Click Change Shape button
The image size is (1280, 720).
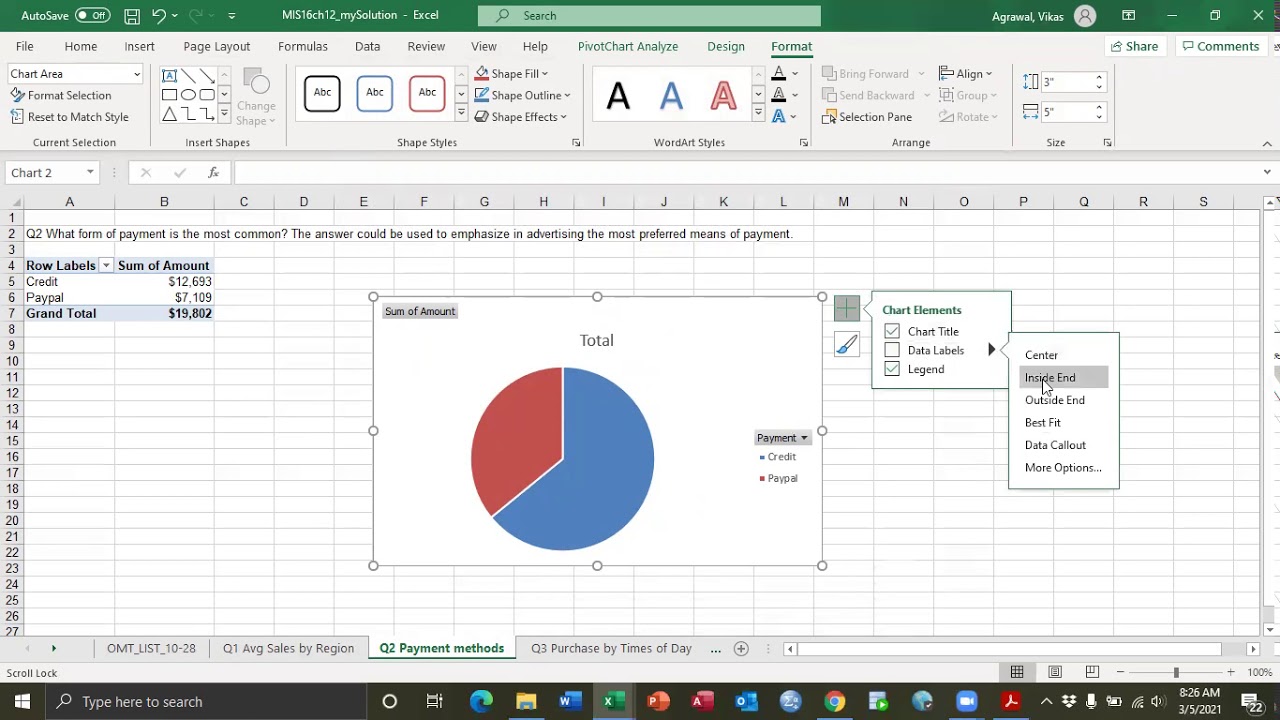tap(257, 98)
